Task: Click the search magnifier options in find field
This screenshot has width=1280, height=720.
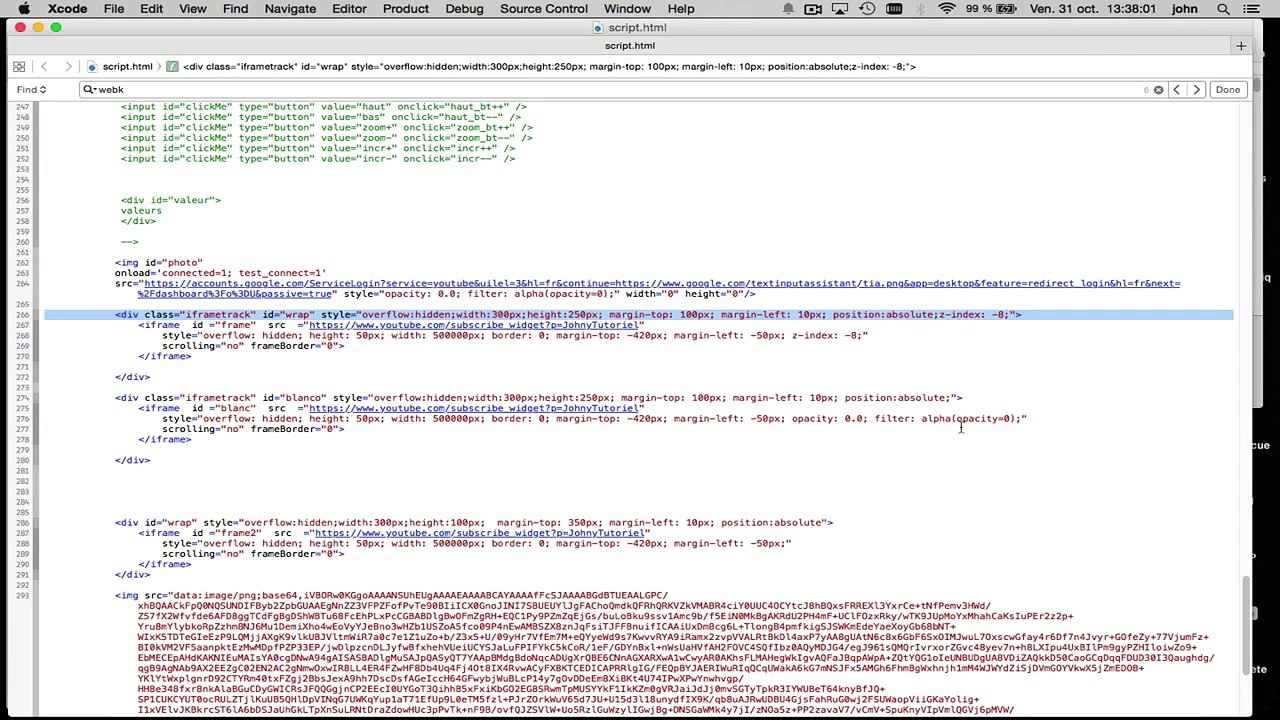Action: (89, 90)
